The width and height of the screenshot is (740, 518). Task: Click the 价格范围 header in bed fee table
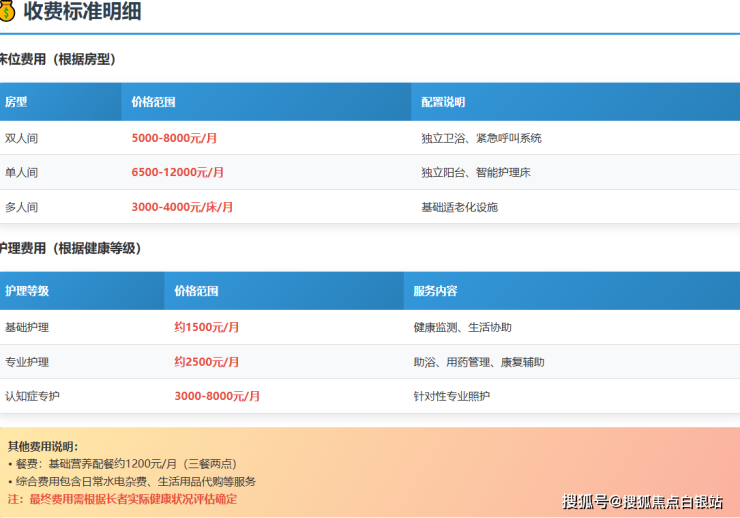coord(153,102)
